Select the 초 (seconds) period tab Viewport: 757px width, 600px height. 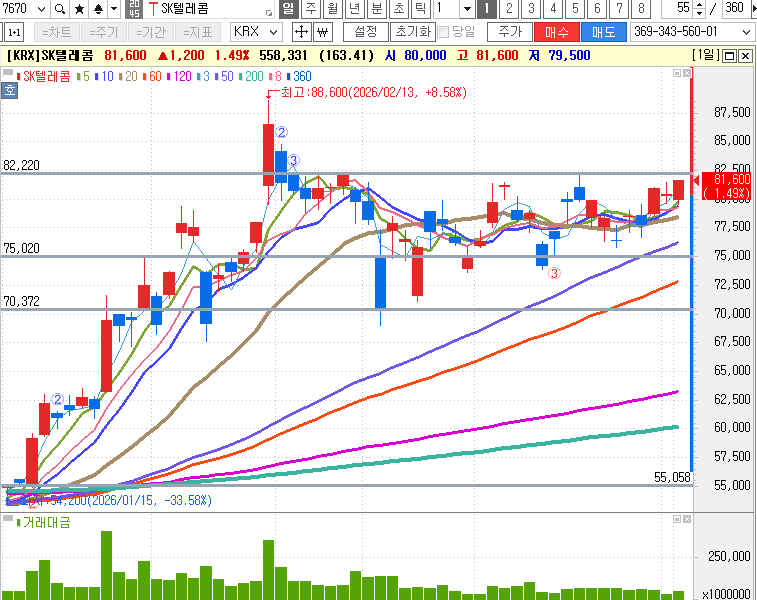click(399, 9)
